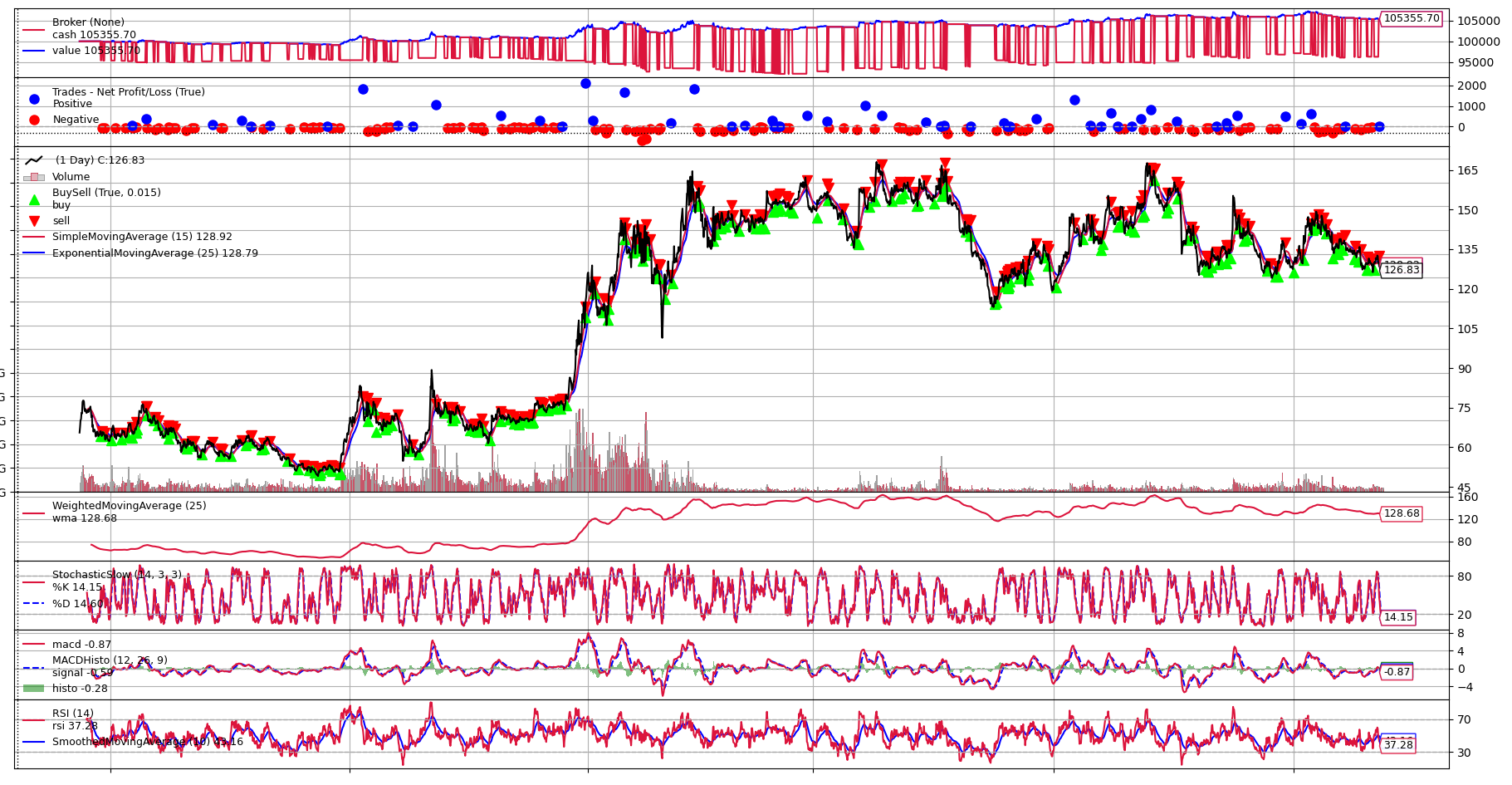Click the 126.83 closing price tag

[x=1402, y=270]
